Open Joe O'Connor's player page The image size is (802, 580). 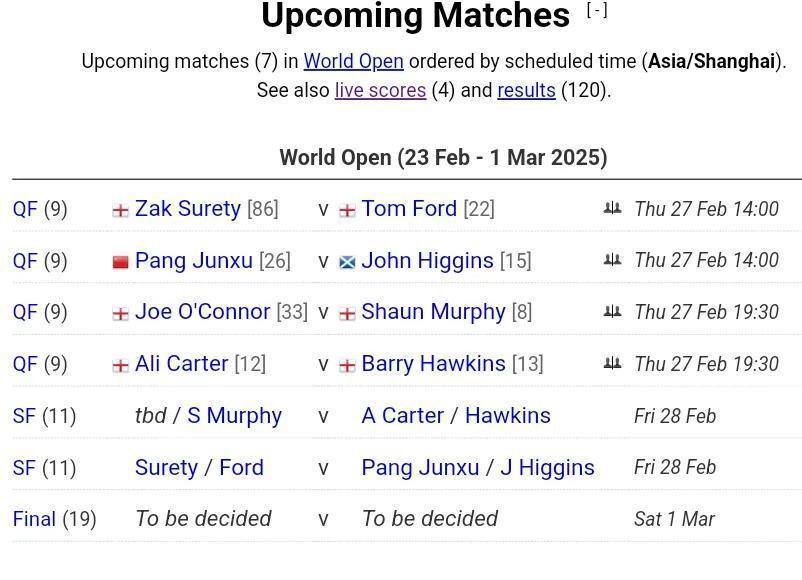coord(202,312)
